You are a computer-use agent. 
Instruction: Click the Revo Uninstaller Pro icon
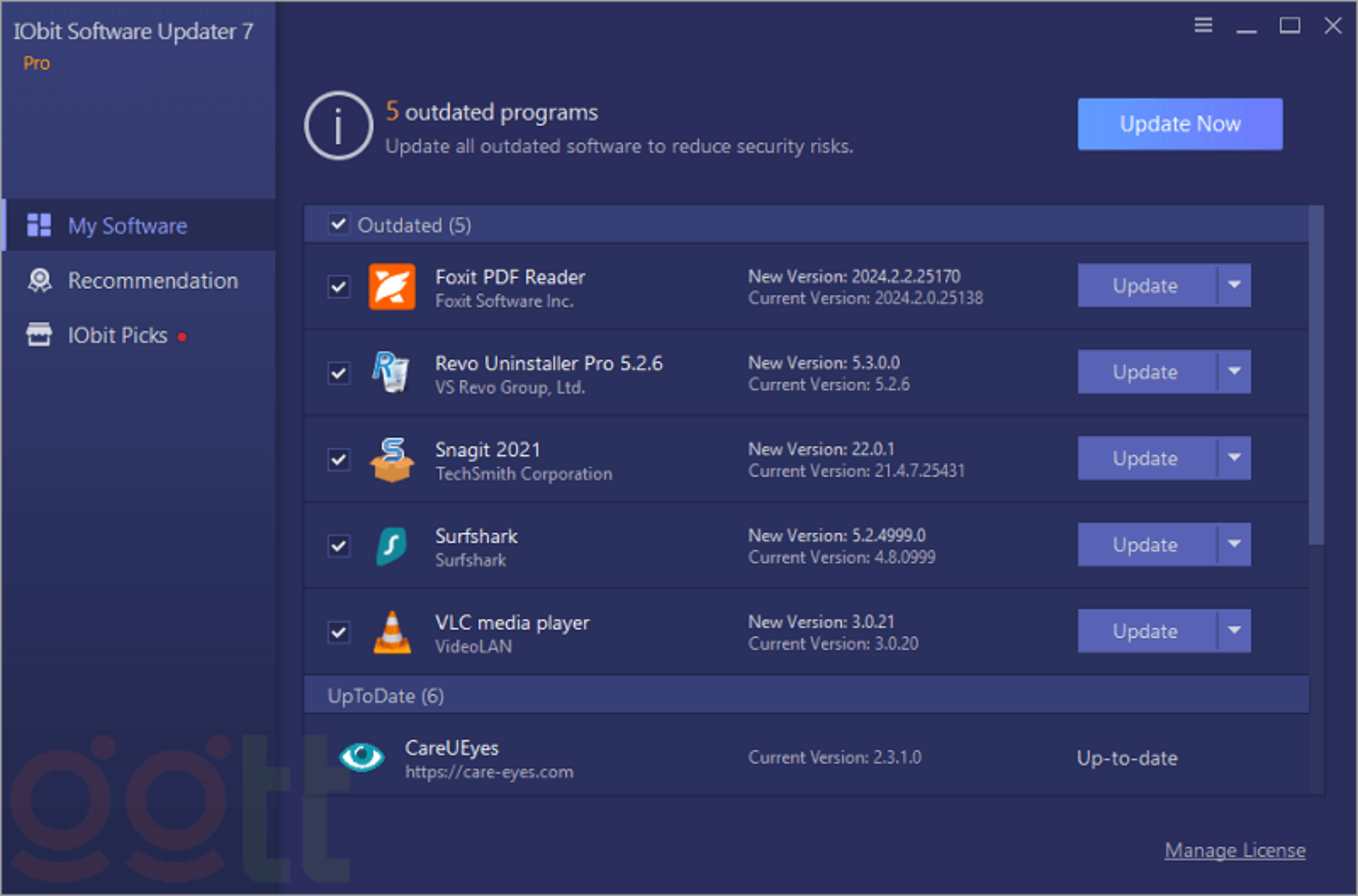point(393,372)
